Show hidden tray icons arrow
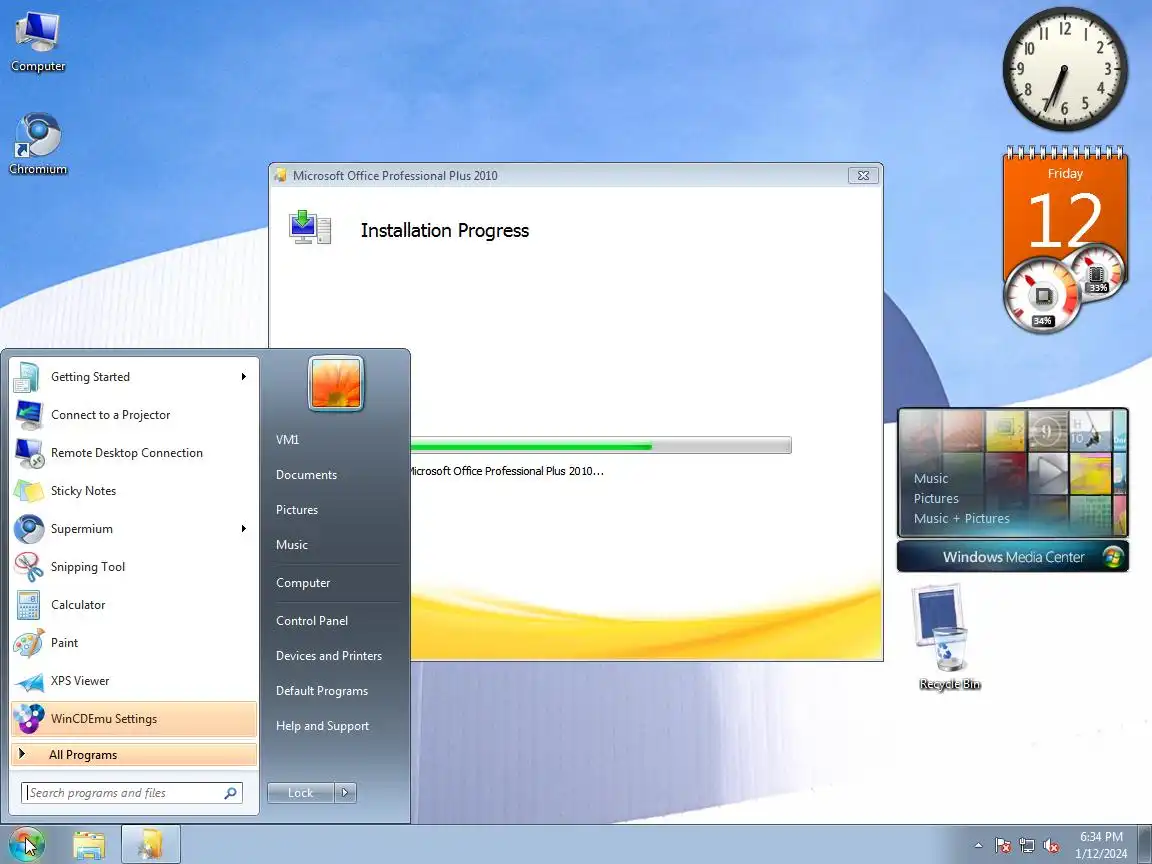Screen dimensions: 1152x864 pyautogui.click(x=978, y=846)
